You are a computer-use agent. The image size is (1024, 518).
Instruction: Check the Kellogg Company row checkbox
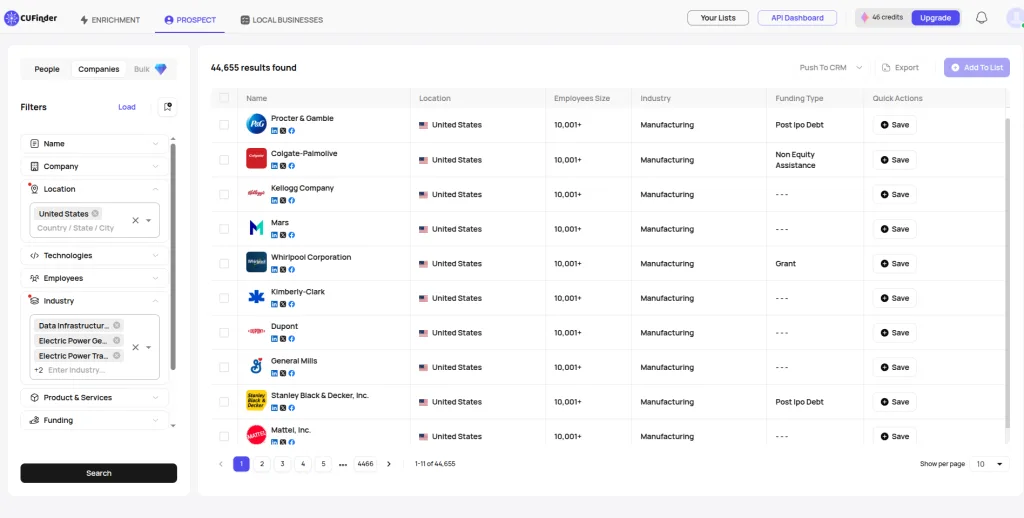[224, 194]
